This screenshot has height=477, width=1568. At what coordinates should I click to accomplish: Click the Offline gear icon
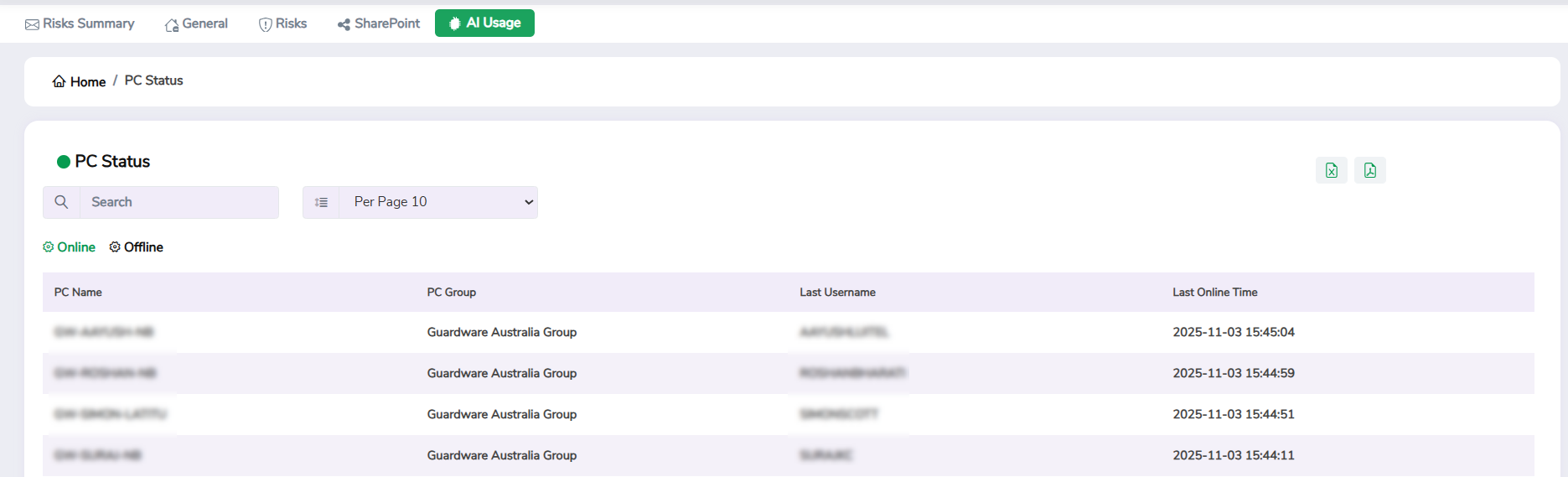[x=115, y=247]
